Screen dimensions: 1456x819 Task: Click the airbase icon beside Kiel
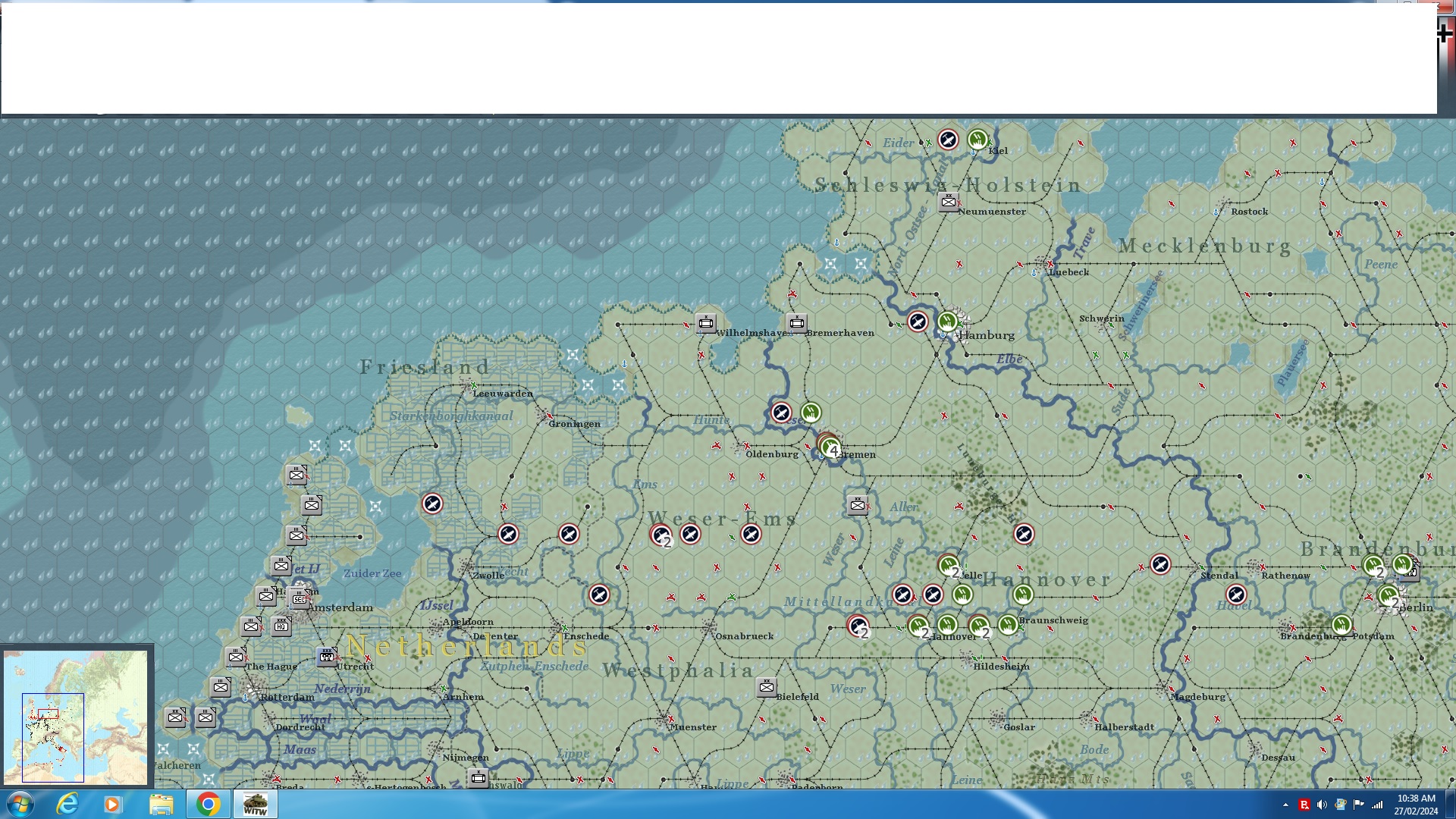(x=948, y=140)
